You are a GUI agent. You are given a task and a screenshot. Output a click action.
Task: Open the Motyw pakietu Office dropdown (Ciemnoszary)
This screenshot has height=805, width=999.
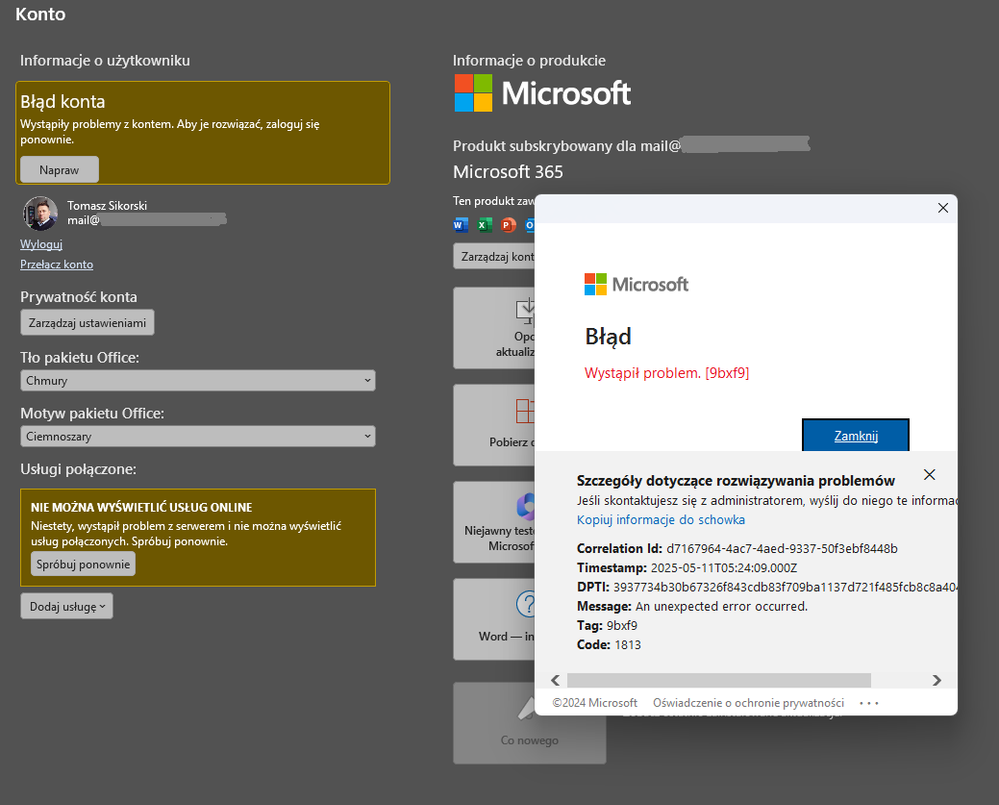point(198,436)
